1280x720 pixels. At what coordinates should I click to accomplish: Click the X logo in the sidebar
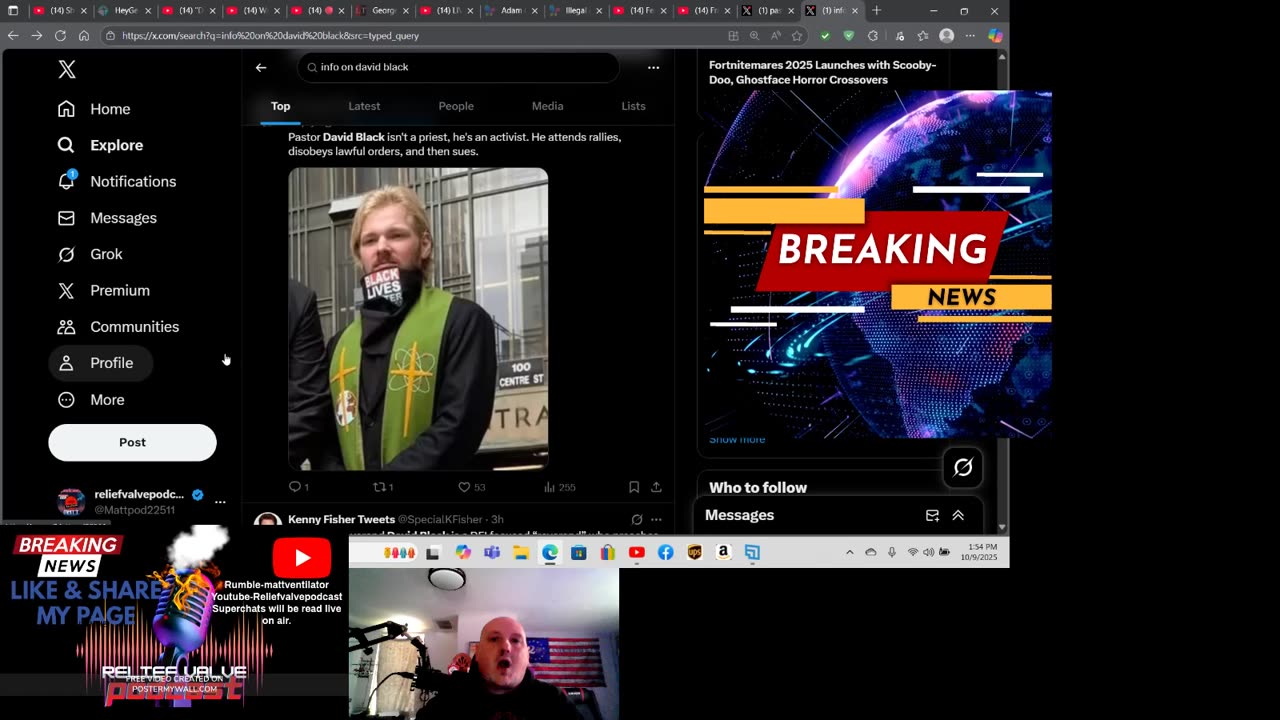67,70
